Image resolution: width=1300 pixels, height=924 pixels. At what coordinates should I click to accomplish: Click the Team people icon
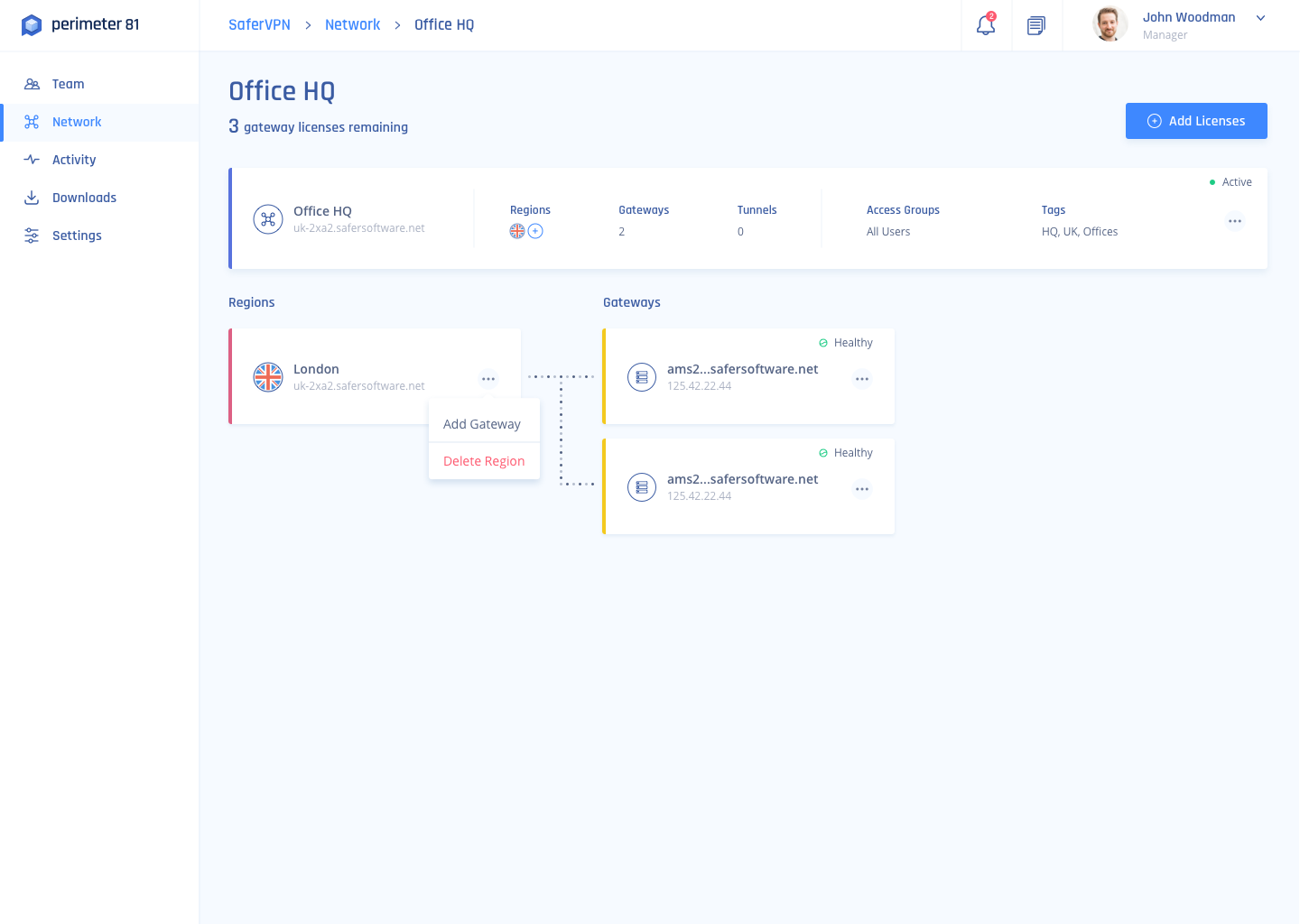tap(32, 84)
